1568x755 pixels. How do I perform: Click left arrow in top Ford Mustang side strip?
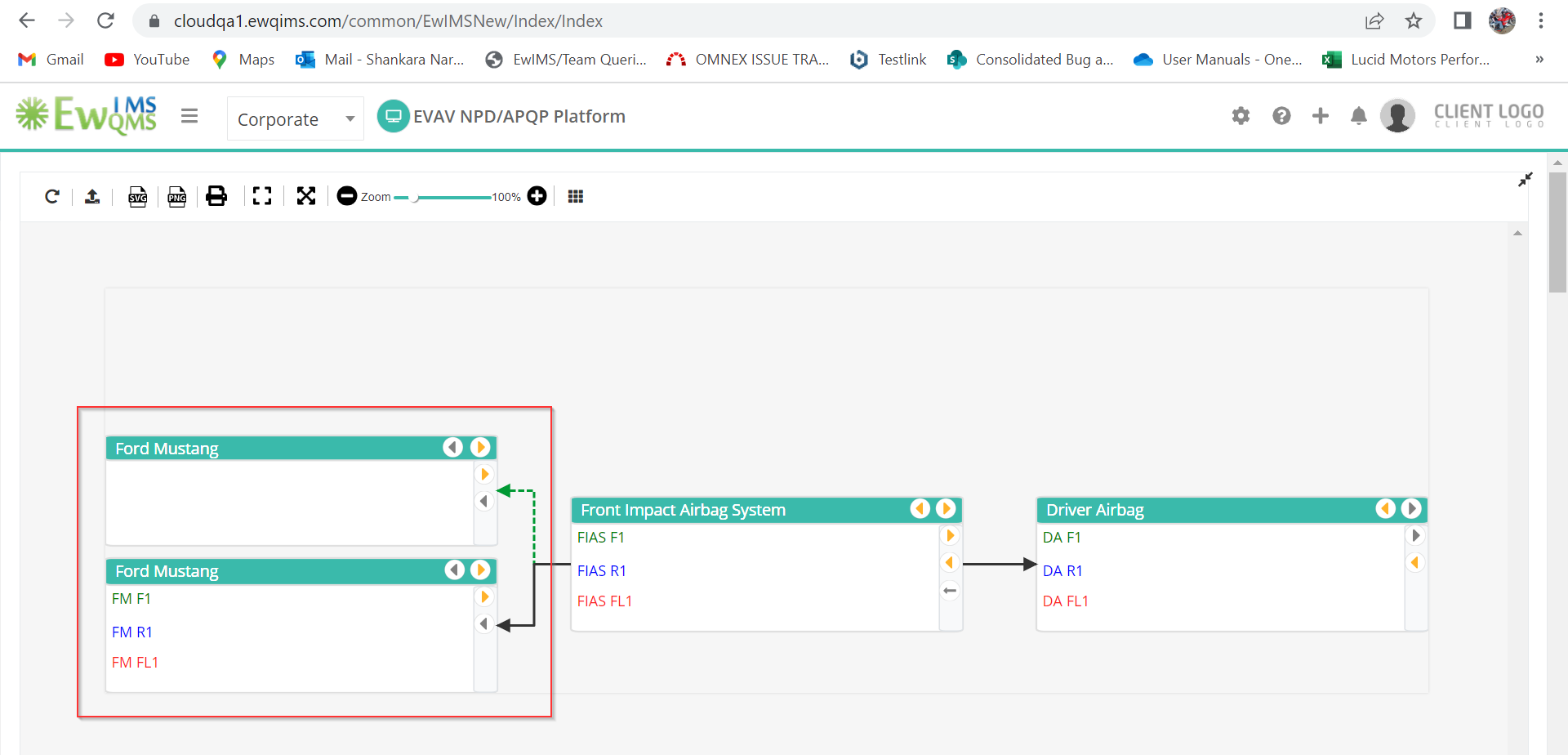click(484, 502)
